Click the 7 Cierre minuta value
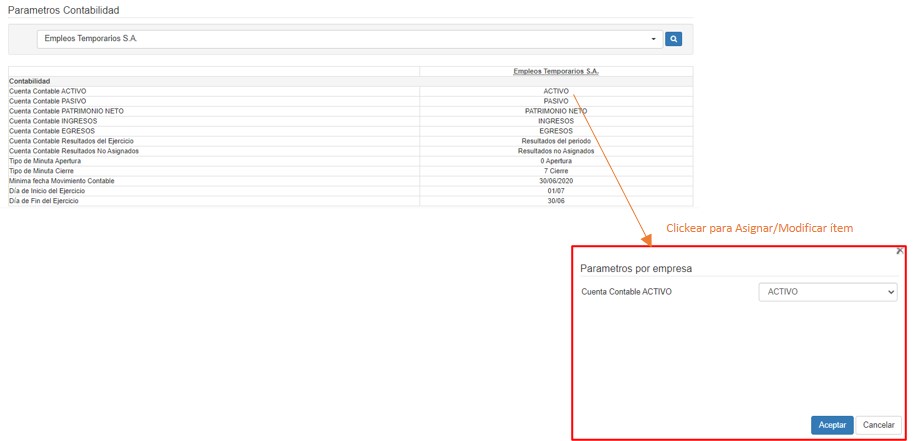This screenshot has width=918, height=441. click(x=556, y=171)
